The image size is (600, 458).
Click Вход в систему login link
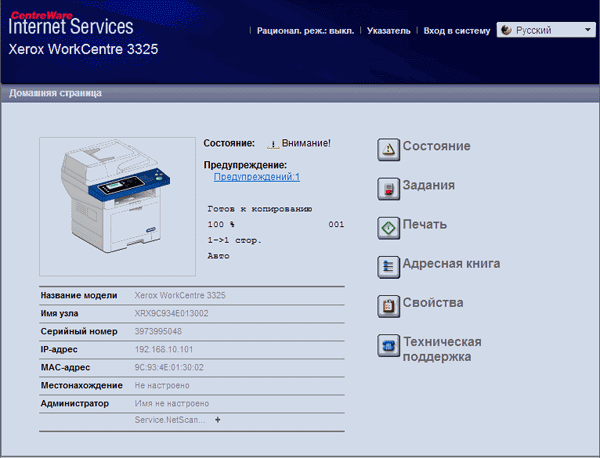tap(457, 31)
